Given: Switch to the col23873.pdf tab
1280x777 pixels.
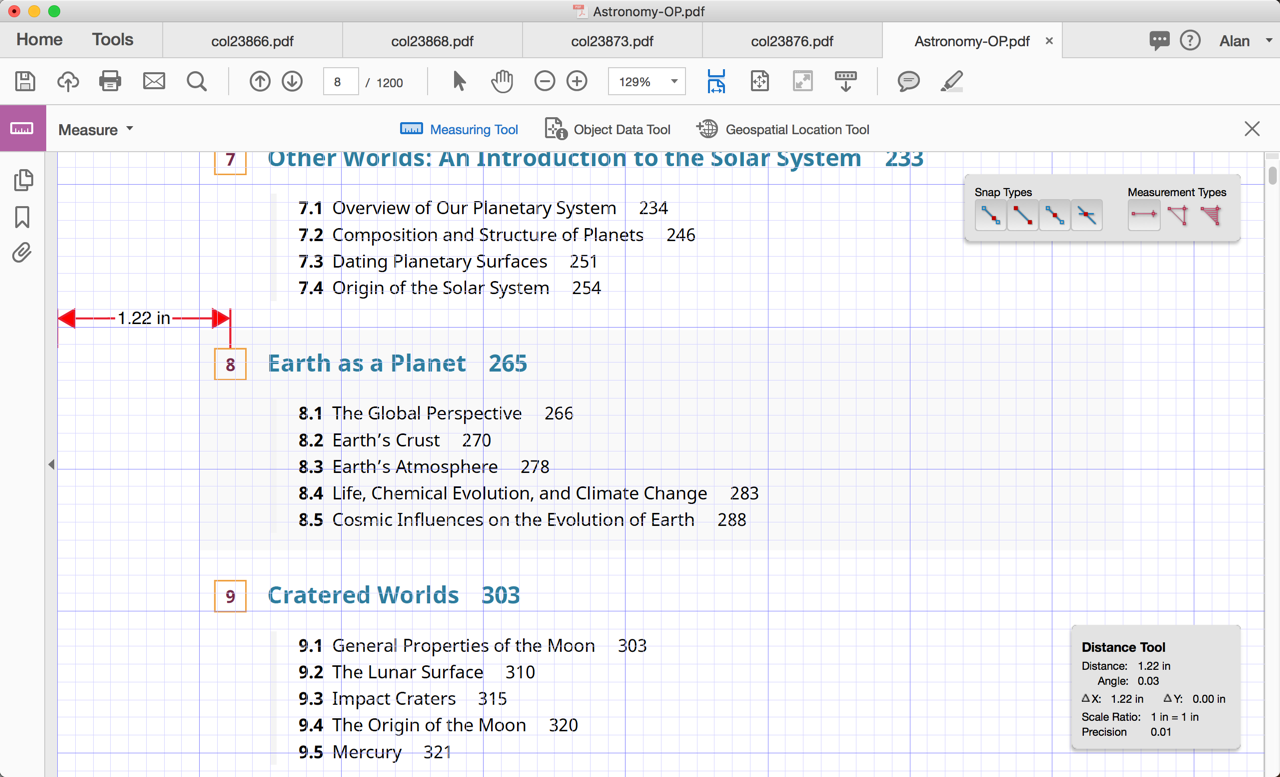Looking at the screenshot, I should tap(612, 40).
